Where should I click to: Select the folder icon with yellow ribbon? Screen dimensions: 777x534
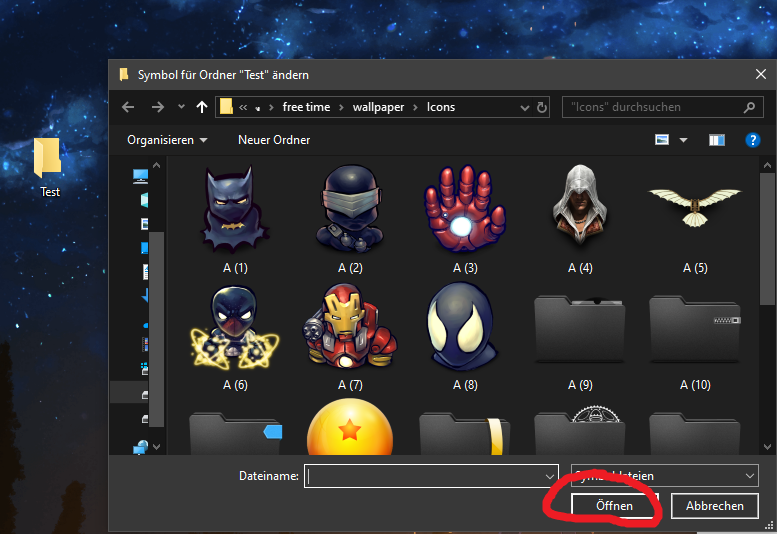click(x=465, y=434)
